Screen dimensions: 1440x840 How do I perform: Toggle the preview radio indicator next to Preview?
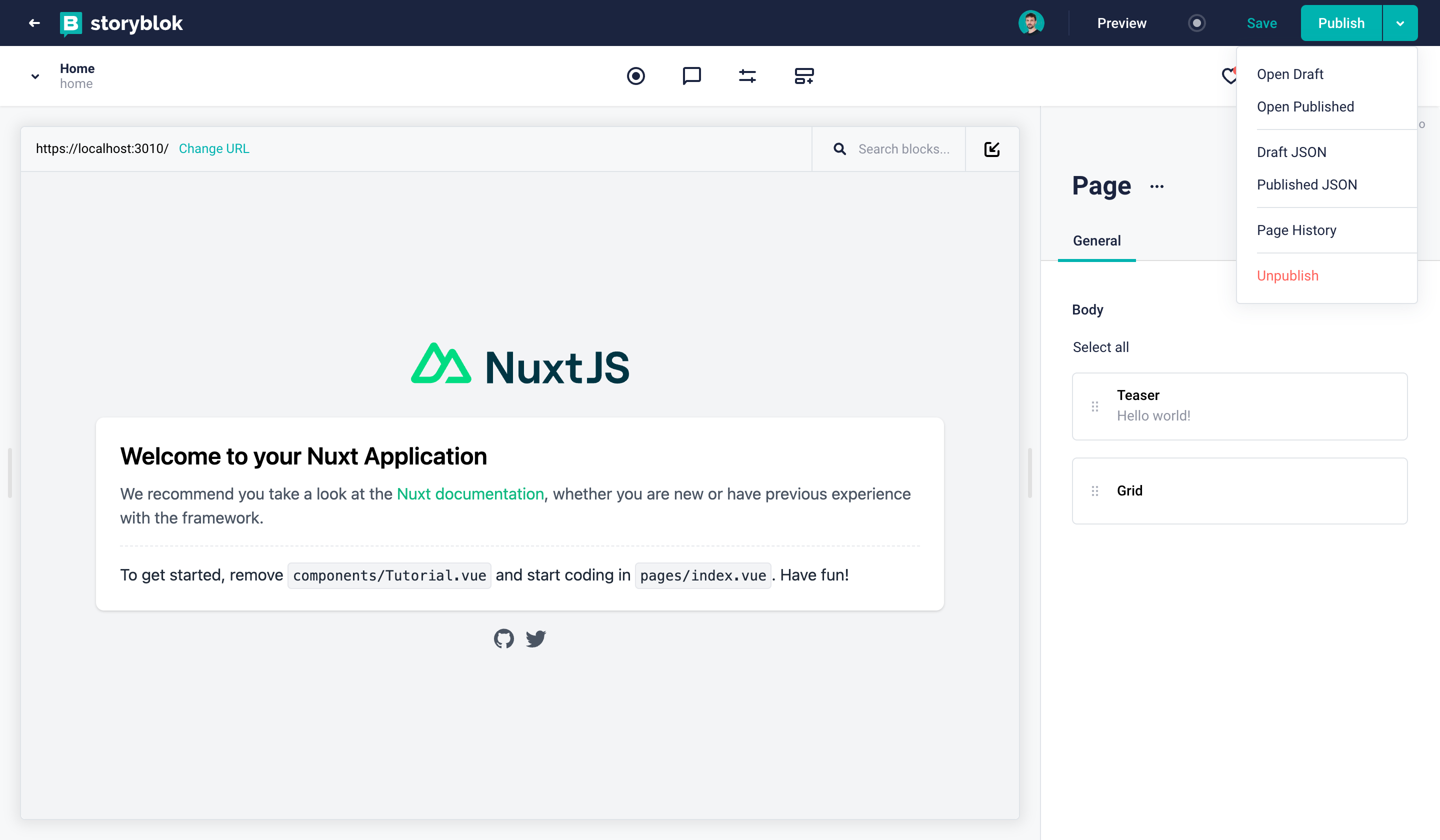pyautogui.click(x=1196, y=23)
